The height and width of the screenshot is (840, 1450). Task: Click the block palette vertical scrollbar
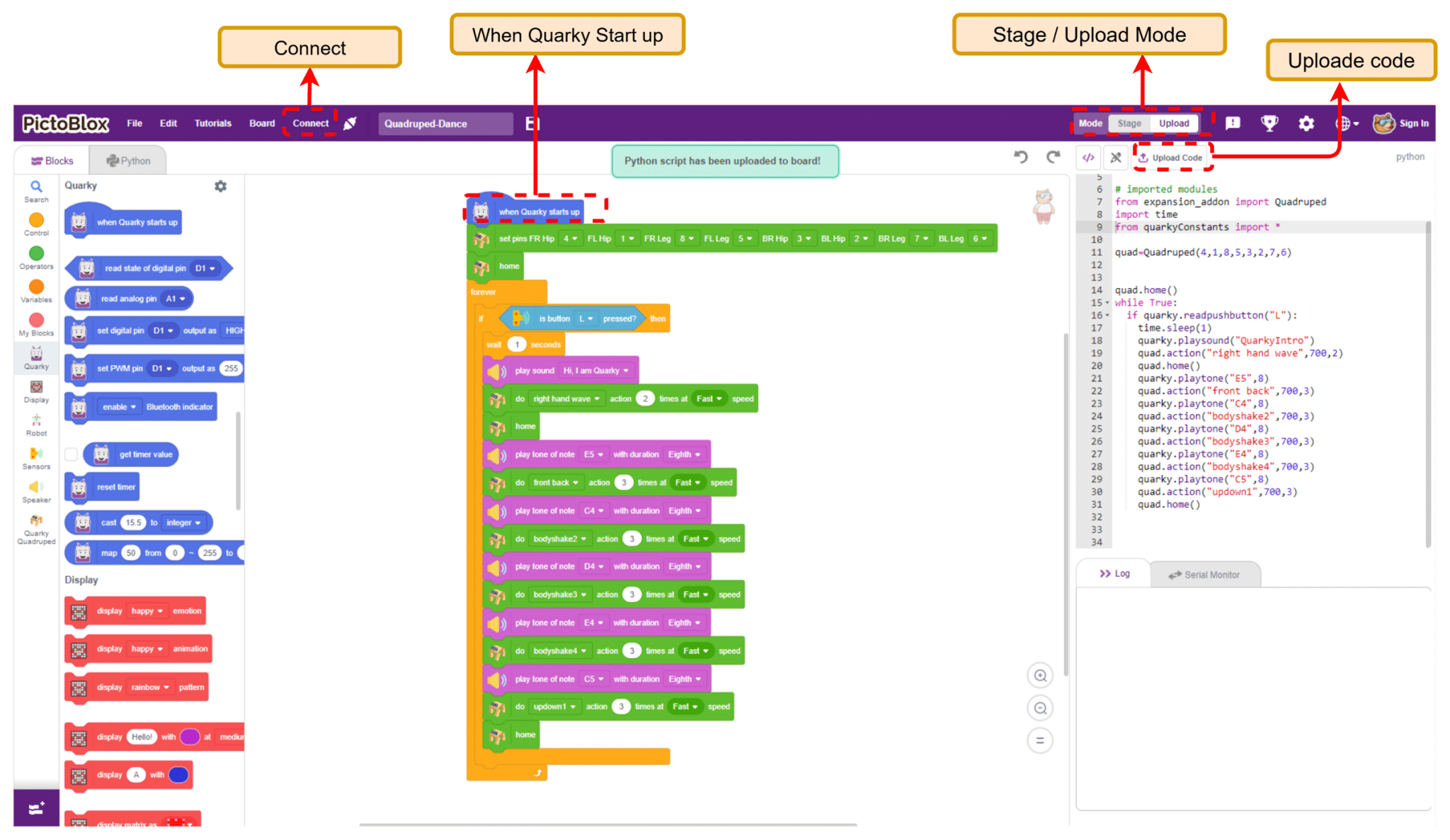tap(238, 461)
